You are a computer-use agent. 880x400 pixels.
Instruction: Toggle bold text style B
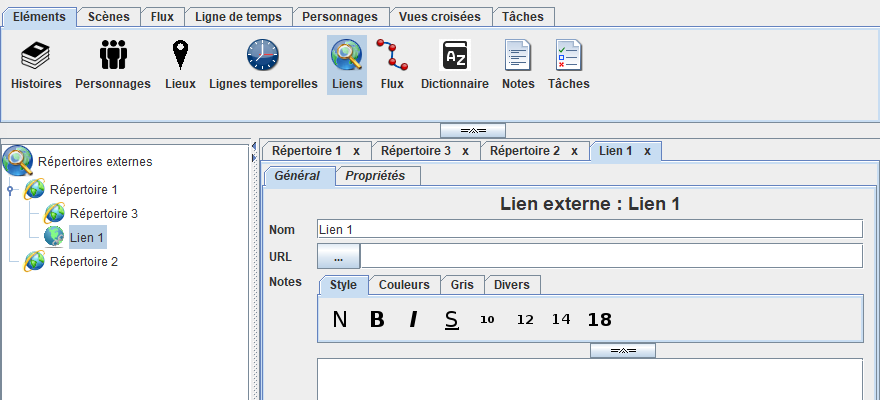pos(377,320)
